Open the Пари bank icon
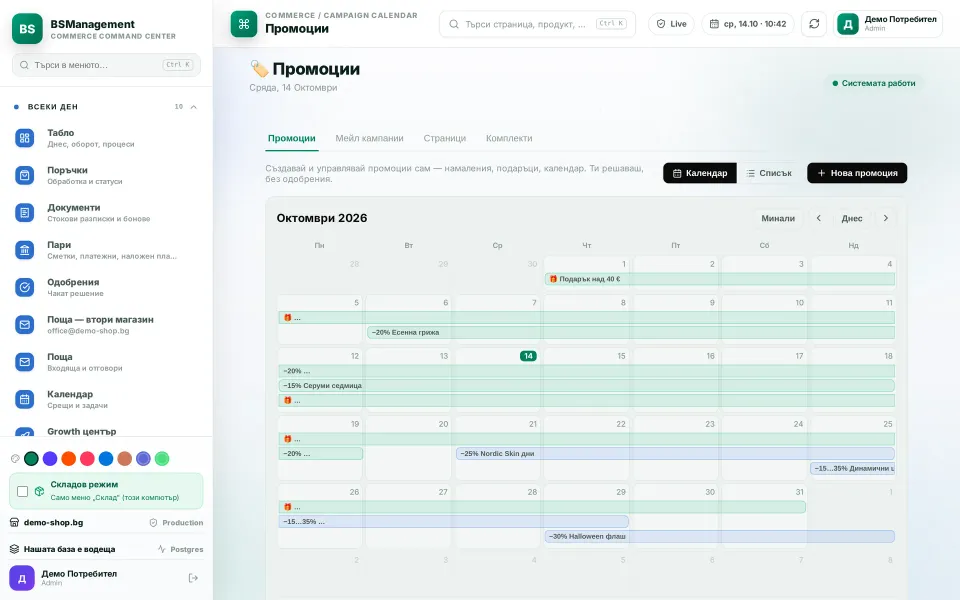This screenshot has height=600, width=960. pyautogui.click(x=24, y=250)
